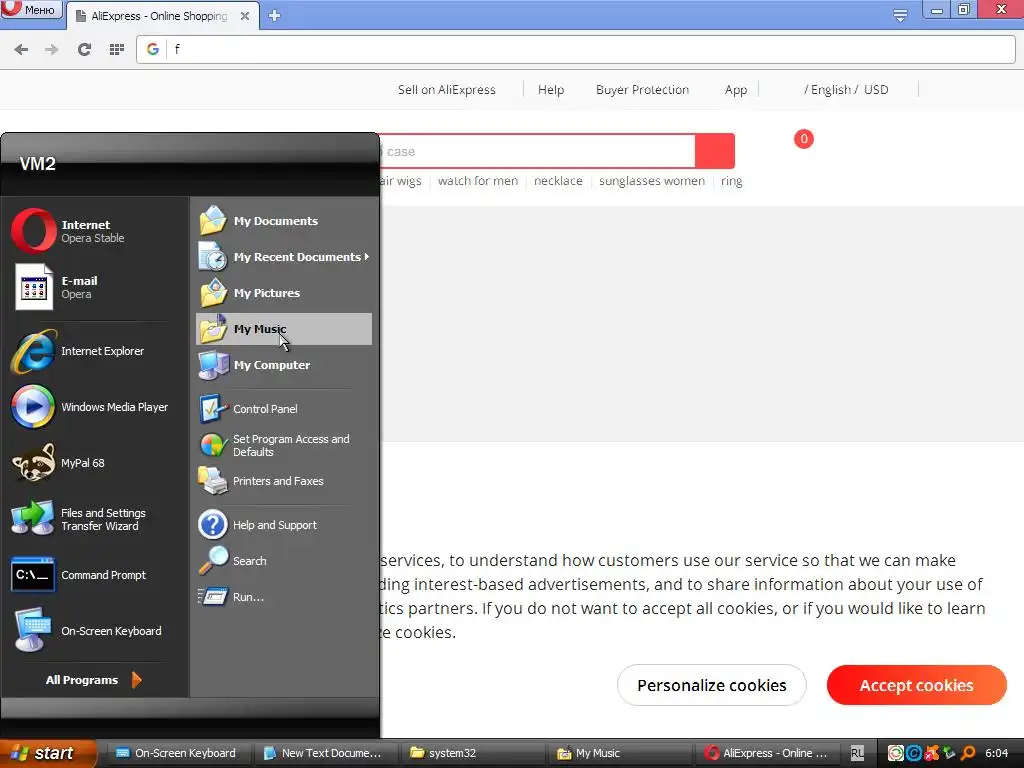1024x768 pixels.
Task: Reload the current page
Action: [84, 49]
